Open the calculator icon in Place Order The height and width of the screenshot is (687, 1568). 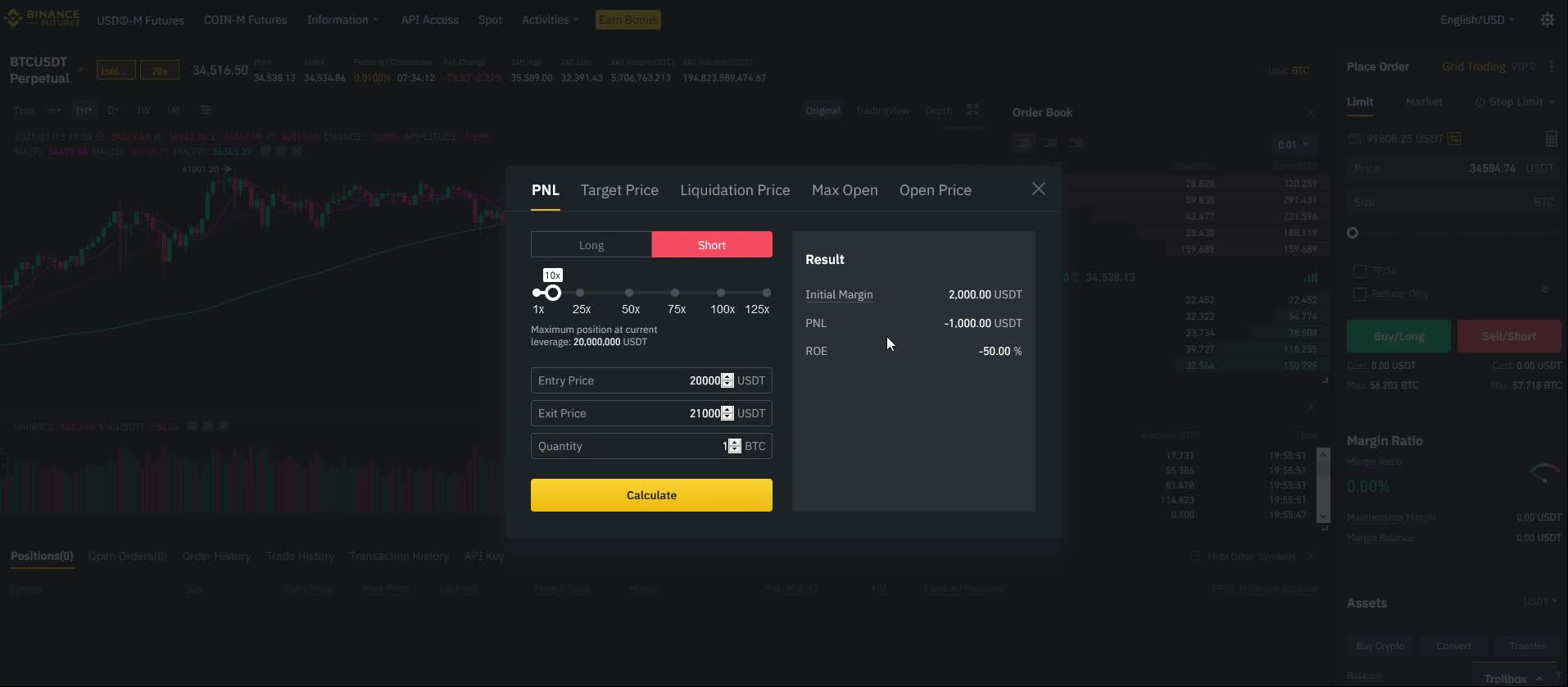pyautogui.click(x=1551, y=139)
